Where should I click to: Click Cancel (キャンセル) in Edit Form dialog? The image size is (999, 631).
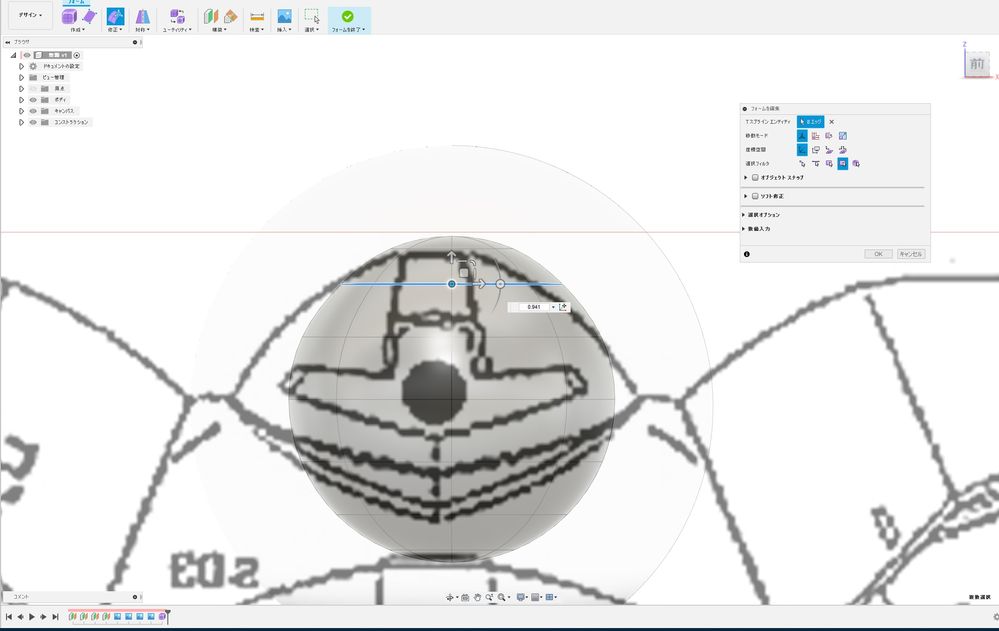pos(911,254)
